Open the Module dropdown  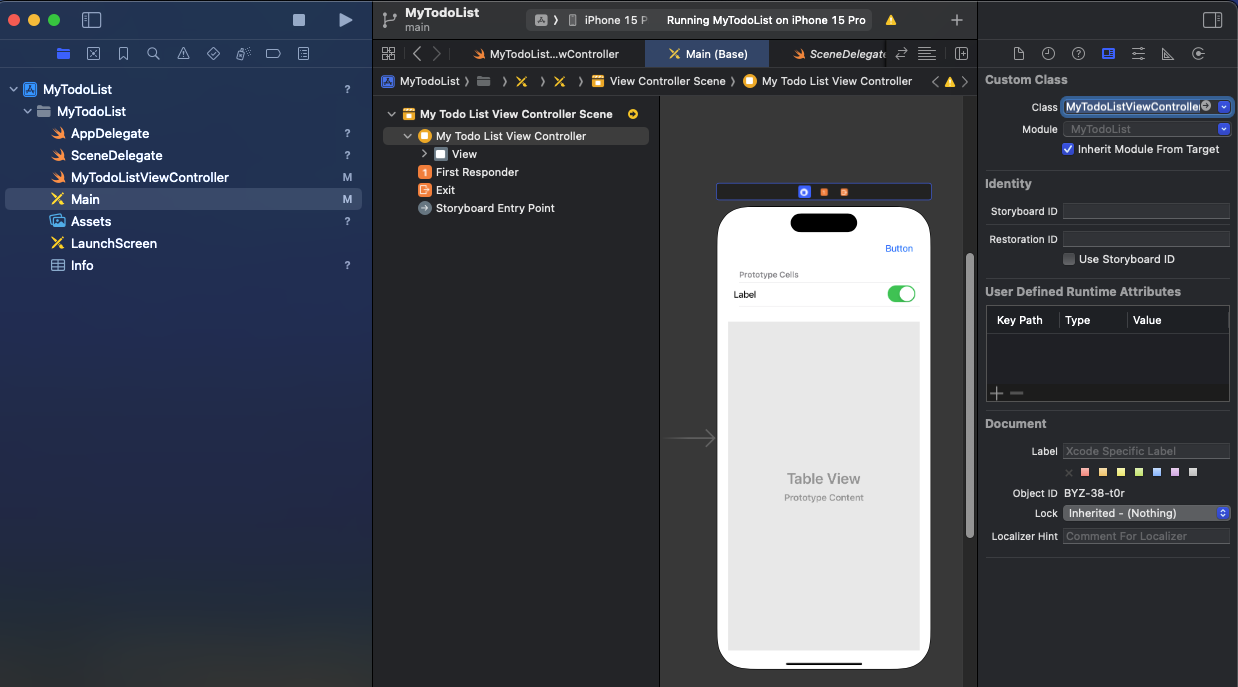(1224, 129)
